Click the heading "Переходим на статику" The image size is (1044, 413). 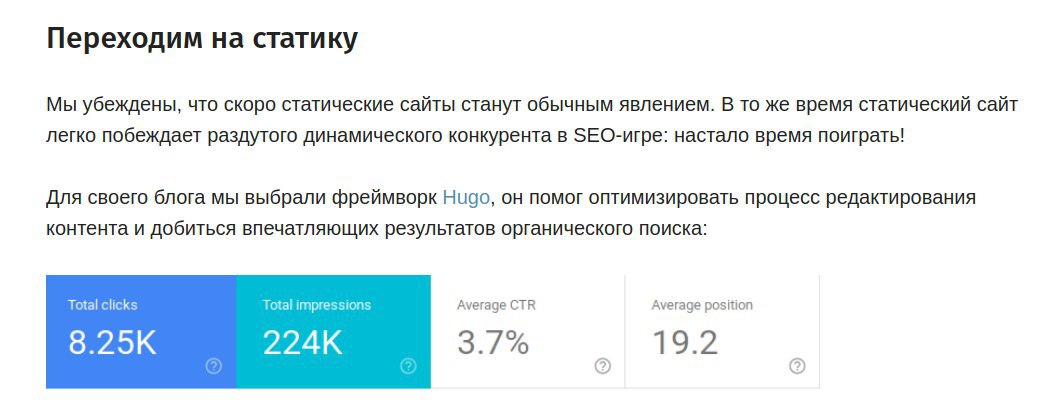[202, 39]
